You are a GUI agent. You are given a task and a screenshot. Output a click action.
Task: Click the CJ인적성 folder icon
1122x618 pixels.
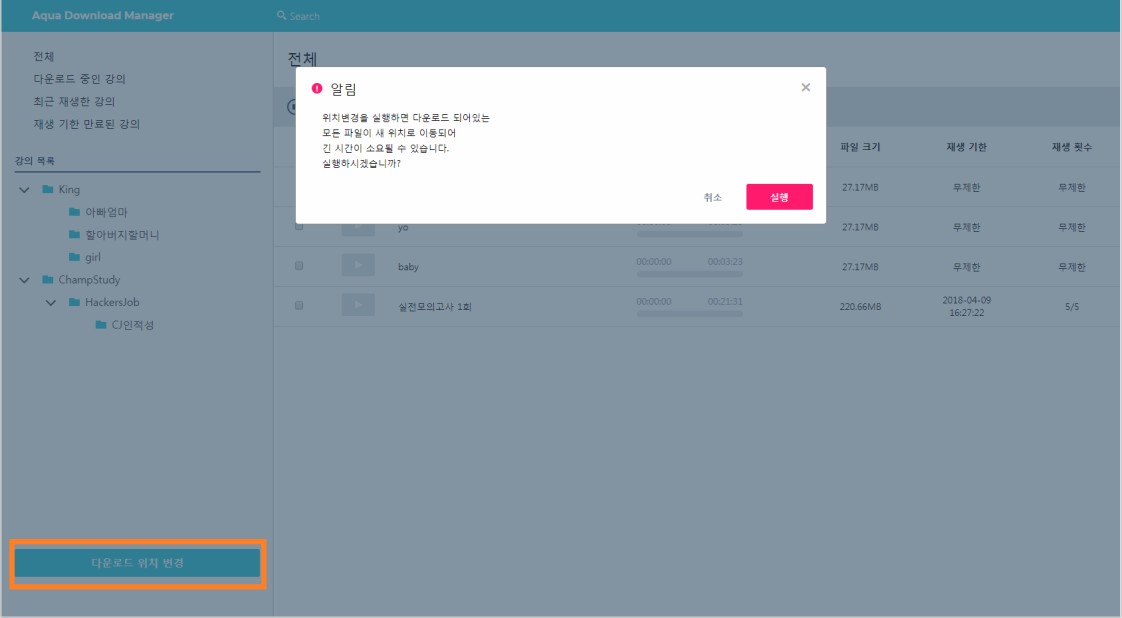pos(101,325)
